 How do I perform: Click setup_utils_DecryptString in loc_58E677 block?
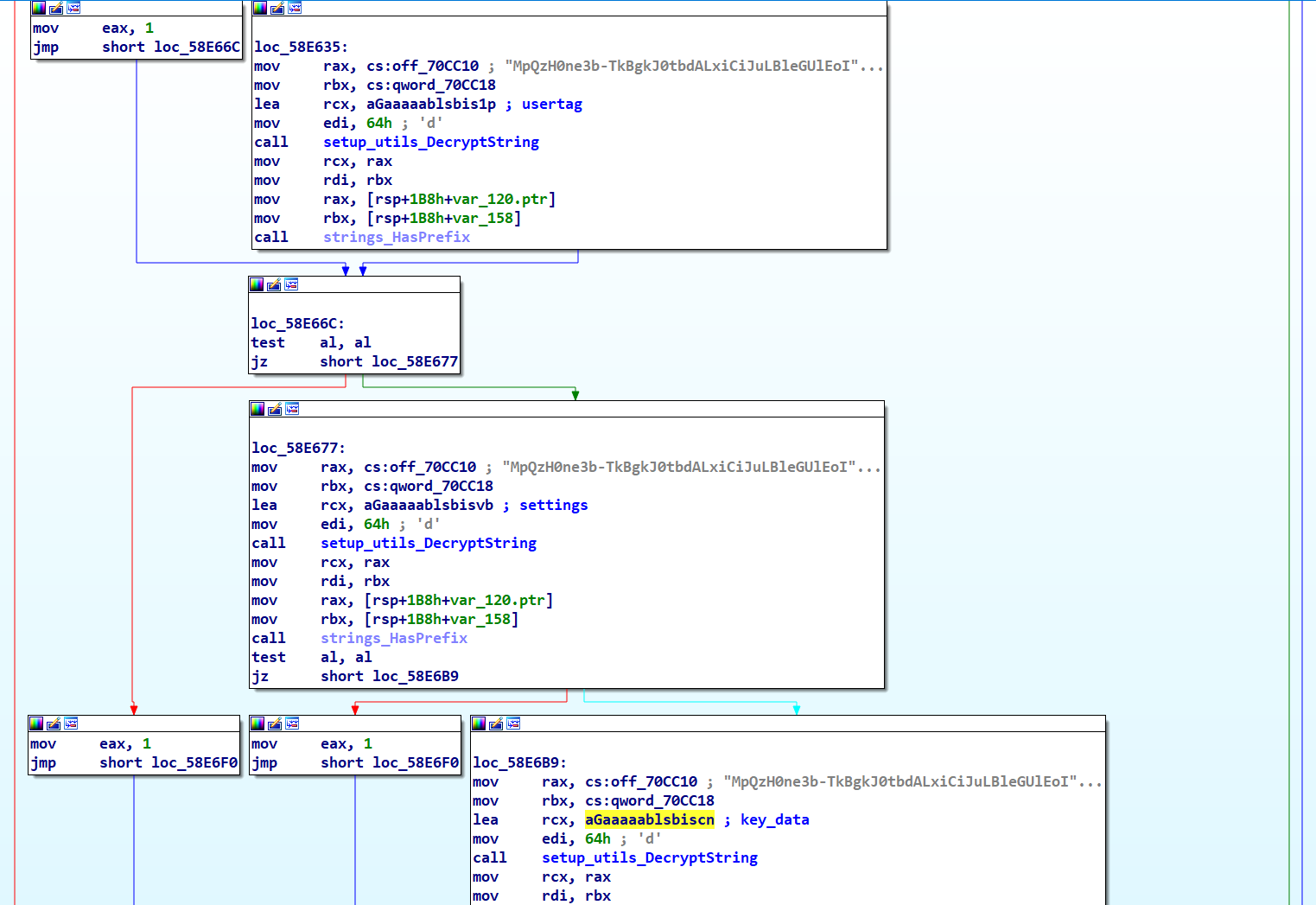429,543
